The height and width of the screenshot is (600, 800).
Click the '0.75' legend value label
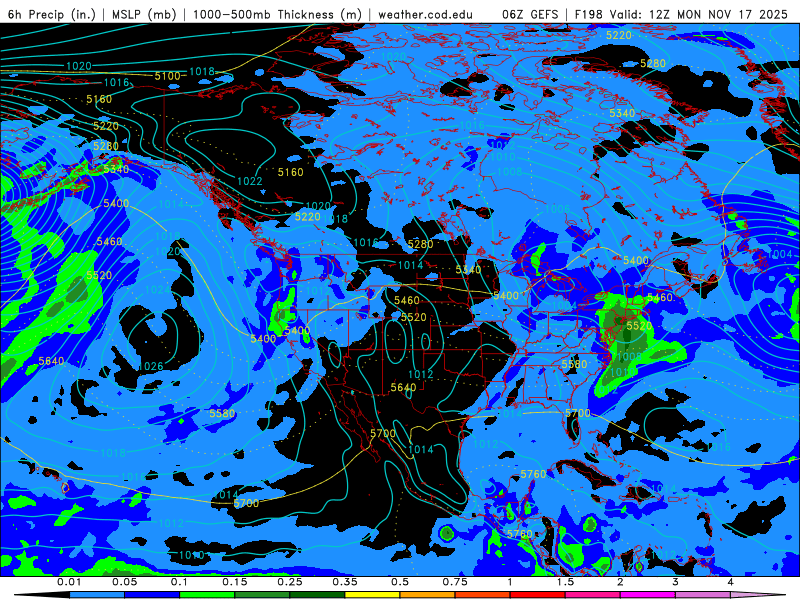click(x=455, y=582)
